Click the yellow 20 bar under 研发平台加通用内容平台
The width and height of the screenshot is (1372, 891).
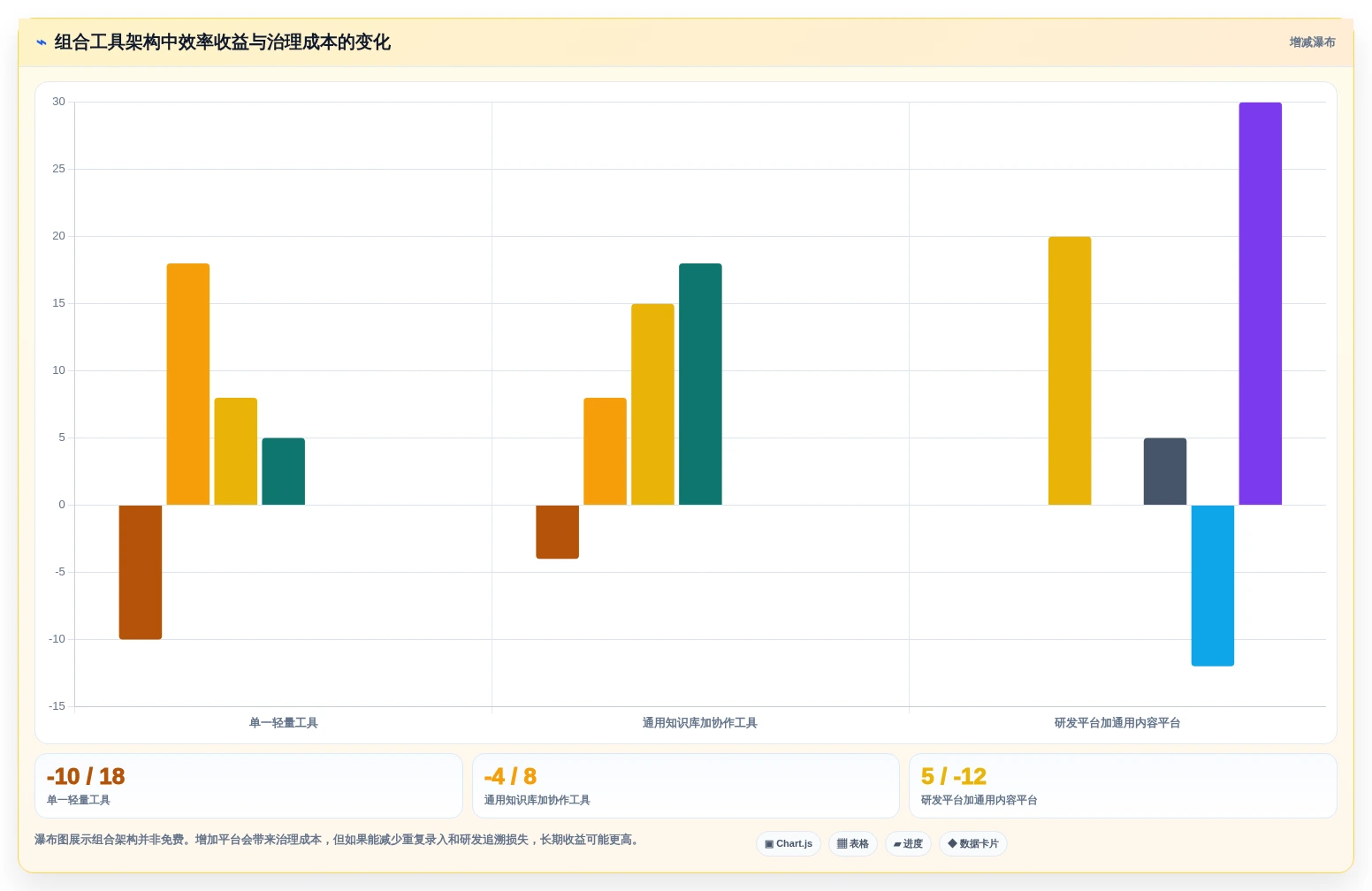click(x=1070, y=370)
